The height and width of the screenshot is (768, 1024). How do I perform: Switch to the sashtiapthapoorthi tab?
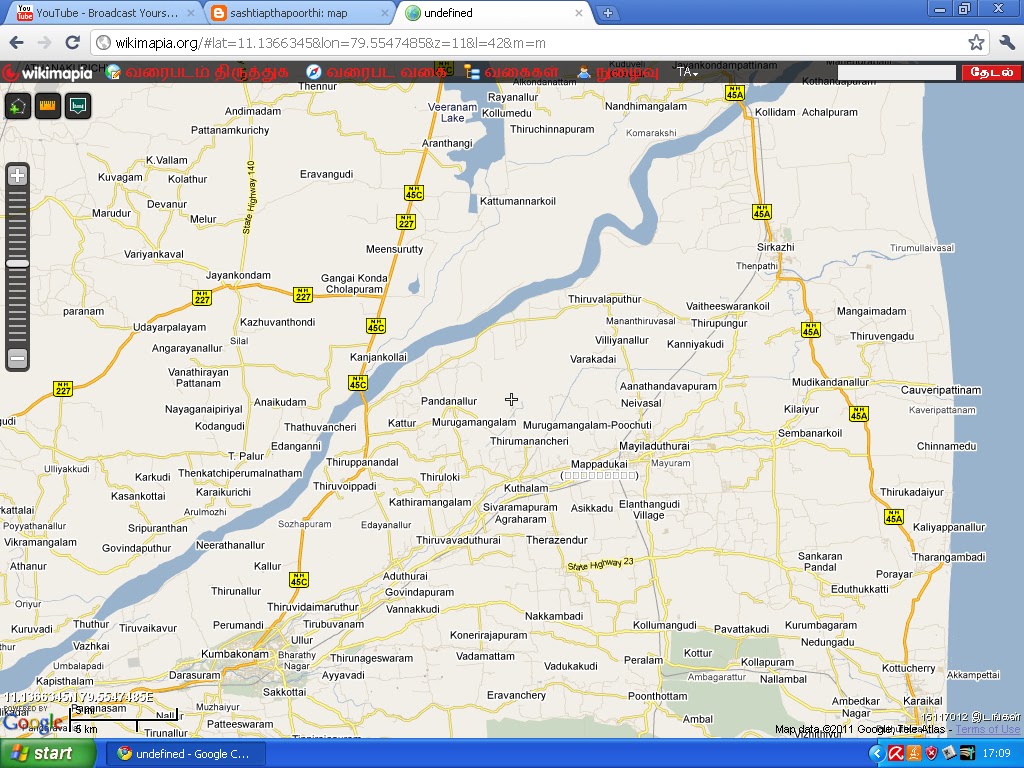[290, 12]
